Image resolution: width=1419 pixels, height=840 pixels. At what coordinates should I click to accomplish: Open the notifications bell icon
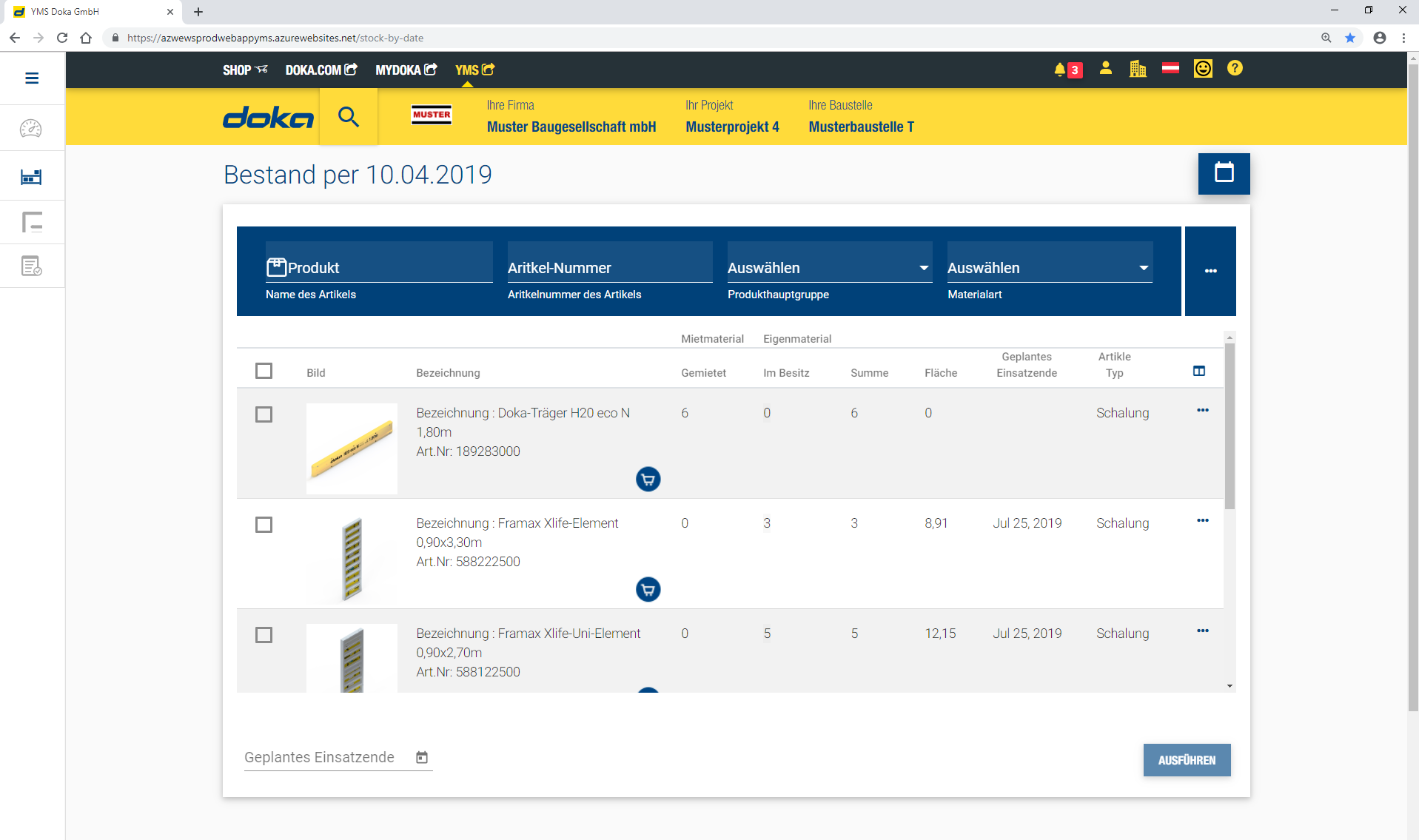click(1060, 70)
